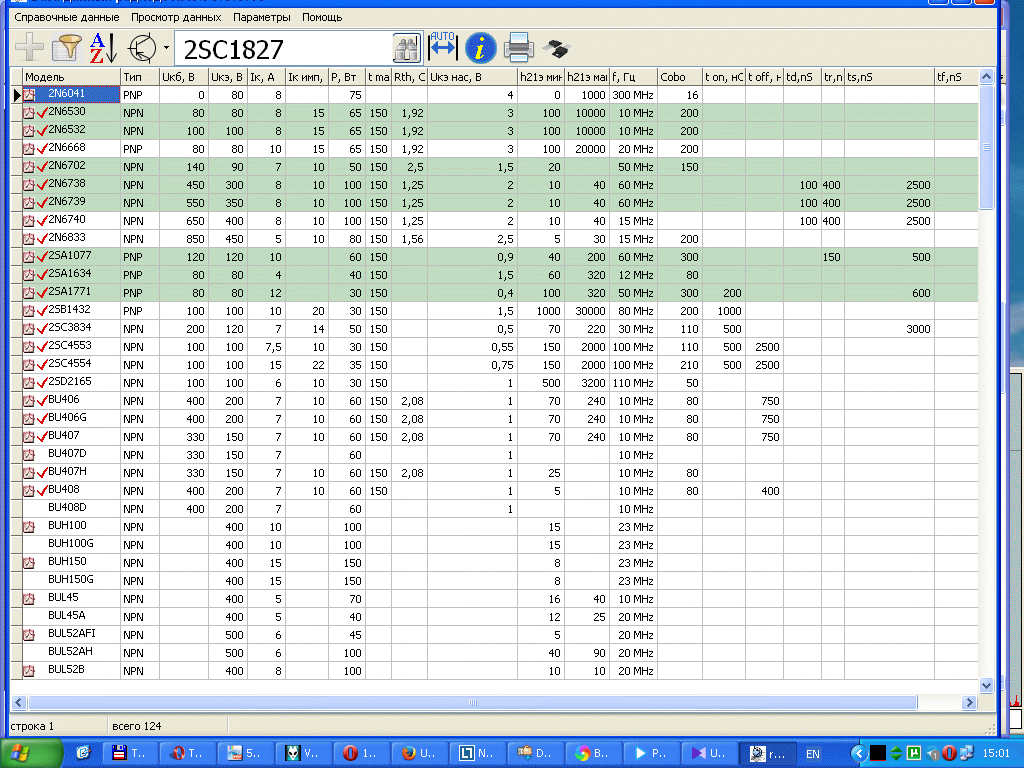Click the grey plus add-record icon
Viewport: 1024px width, 768px height.
[x=29, y=48]
